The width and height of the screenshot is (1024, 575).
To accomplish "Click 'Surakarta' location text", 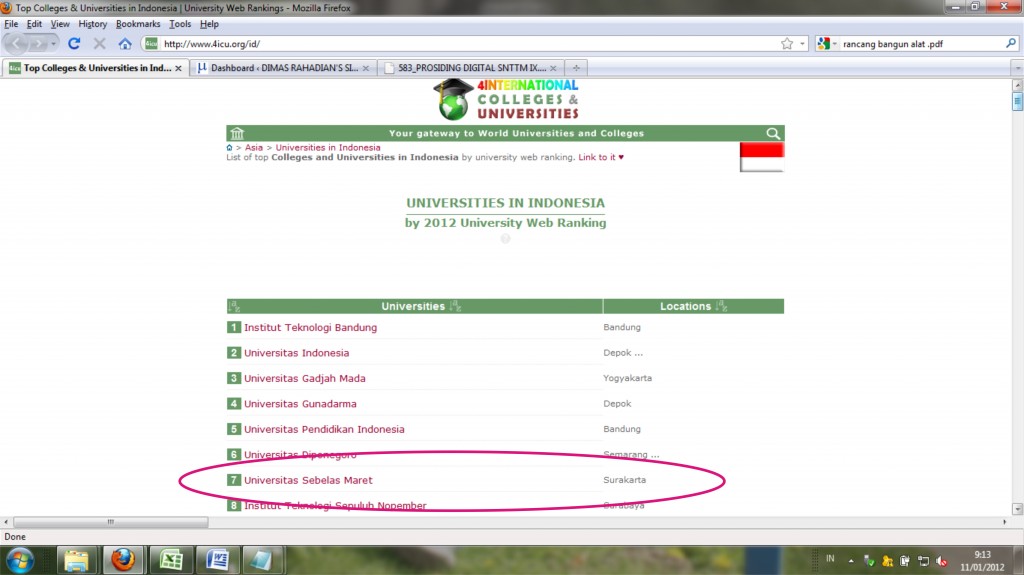I will tap(624, 480).
